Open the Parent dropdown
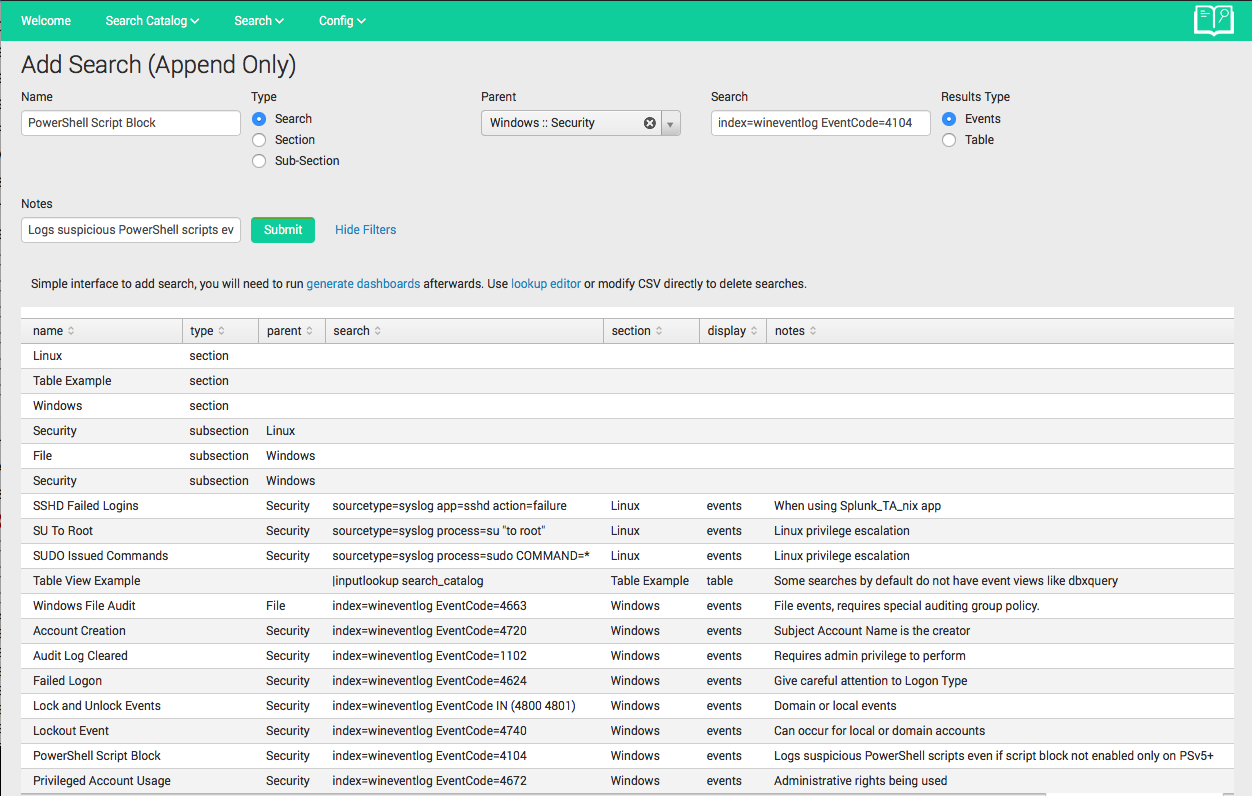The image size is (1252, 796). pos(670,123)
